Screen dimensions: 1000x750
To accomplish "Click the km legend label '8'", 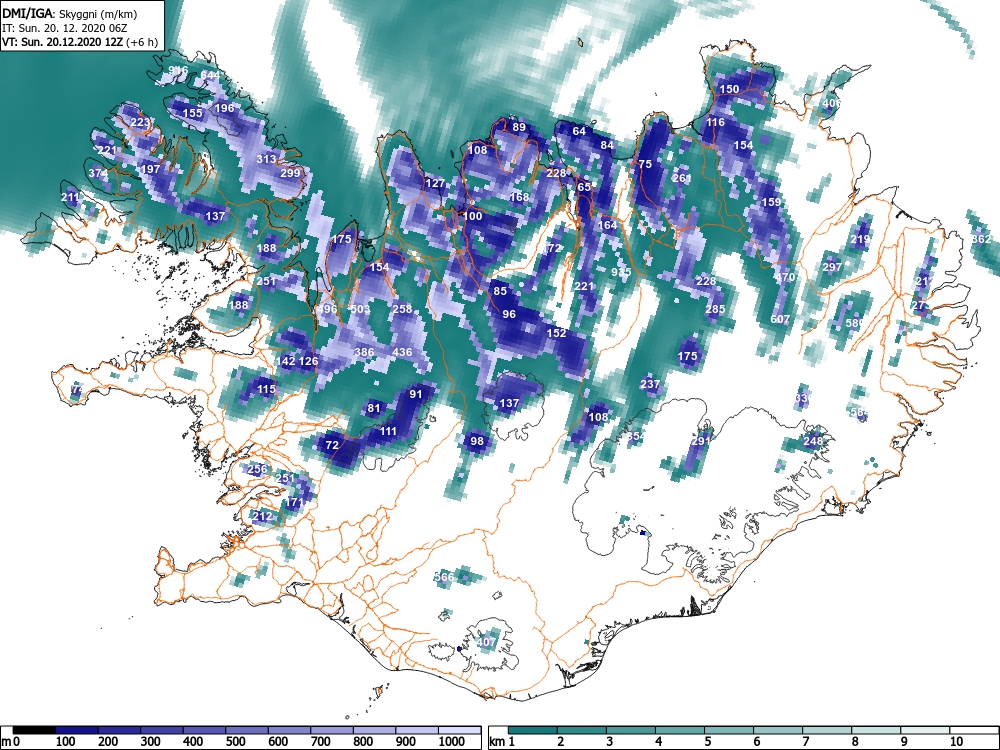I will point(855,742).
